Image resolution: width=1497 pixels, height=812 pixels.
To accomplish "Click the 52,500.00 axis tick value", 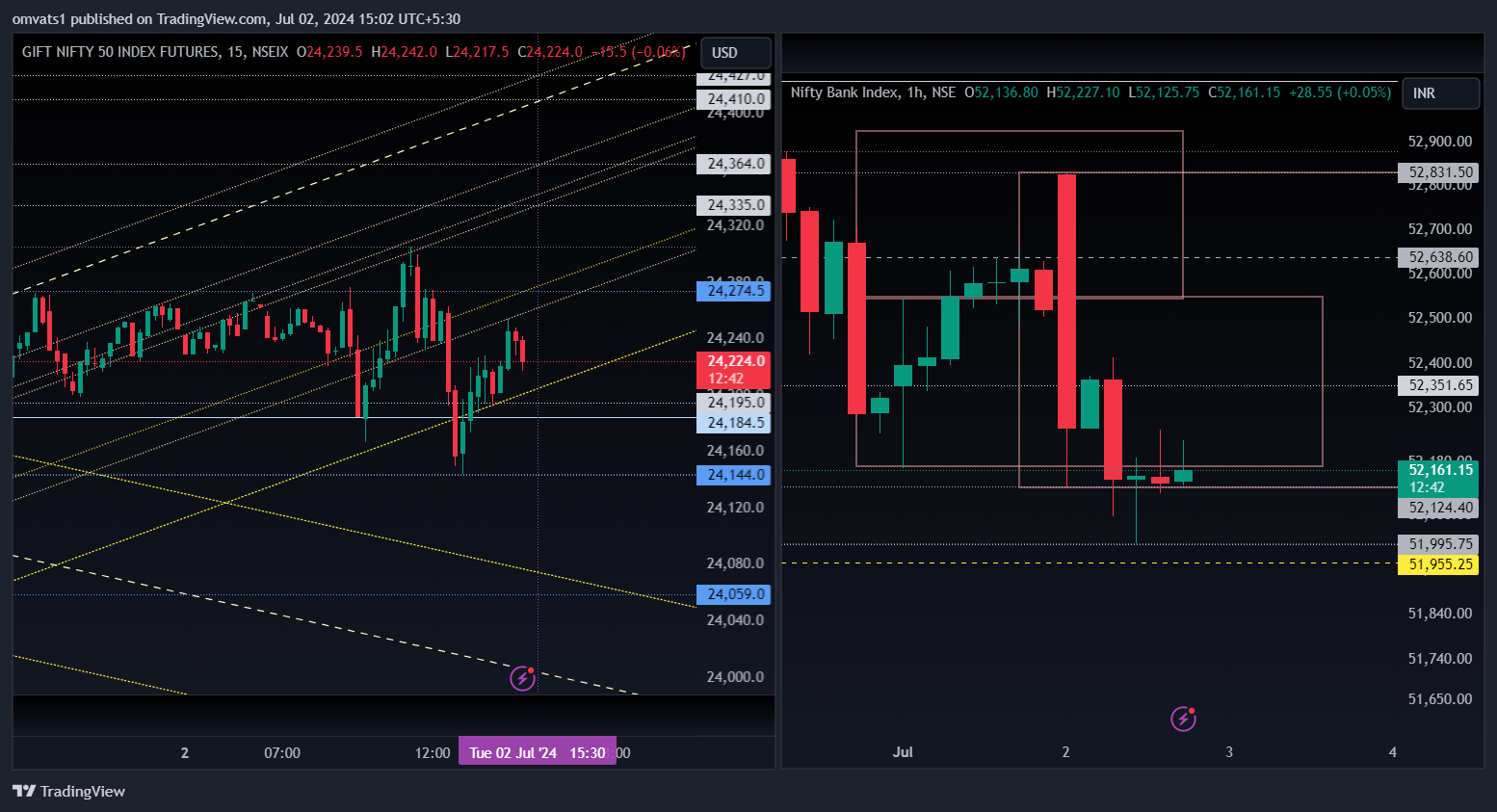I will [x=1440, y=318].
